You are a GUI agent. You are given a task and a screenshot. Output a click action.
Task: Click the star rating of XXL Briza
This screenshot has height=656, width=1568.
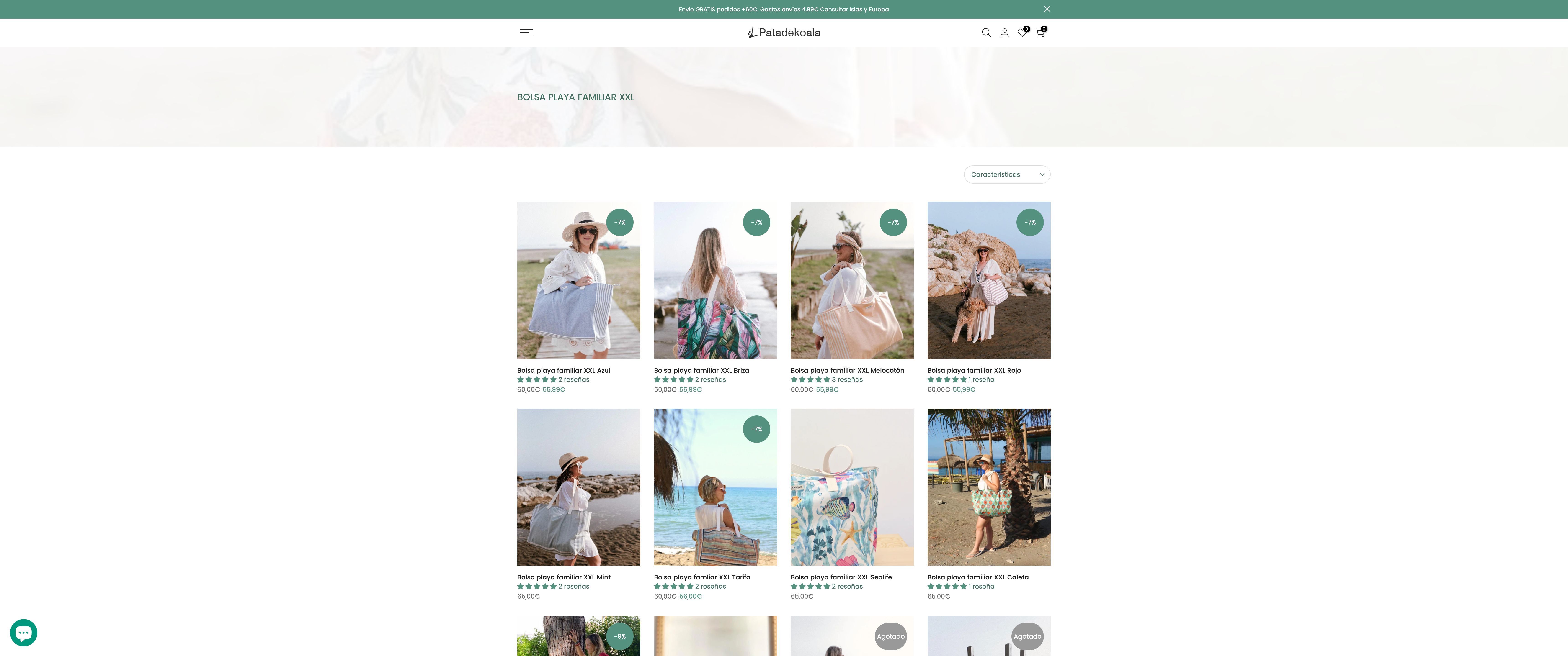click(674, 380)
